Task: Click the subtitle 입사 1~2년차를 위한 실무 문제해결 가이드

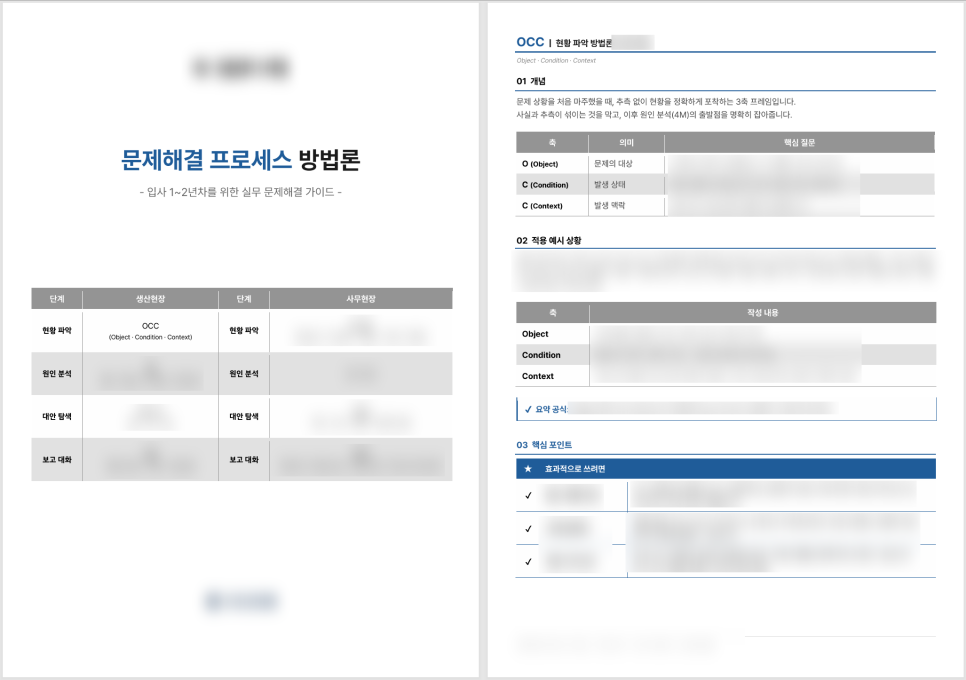Action: pyautogui.click(x=240, y=192)
